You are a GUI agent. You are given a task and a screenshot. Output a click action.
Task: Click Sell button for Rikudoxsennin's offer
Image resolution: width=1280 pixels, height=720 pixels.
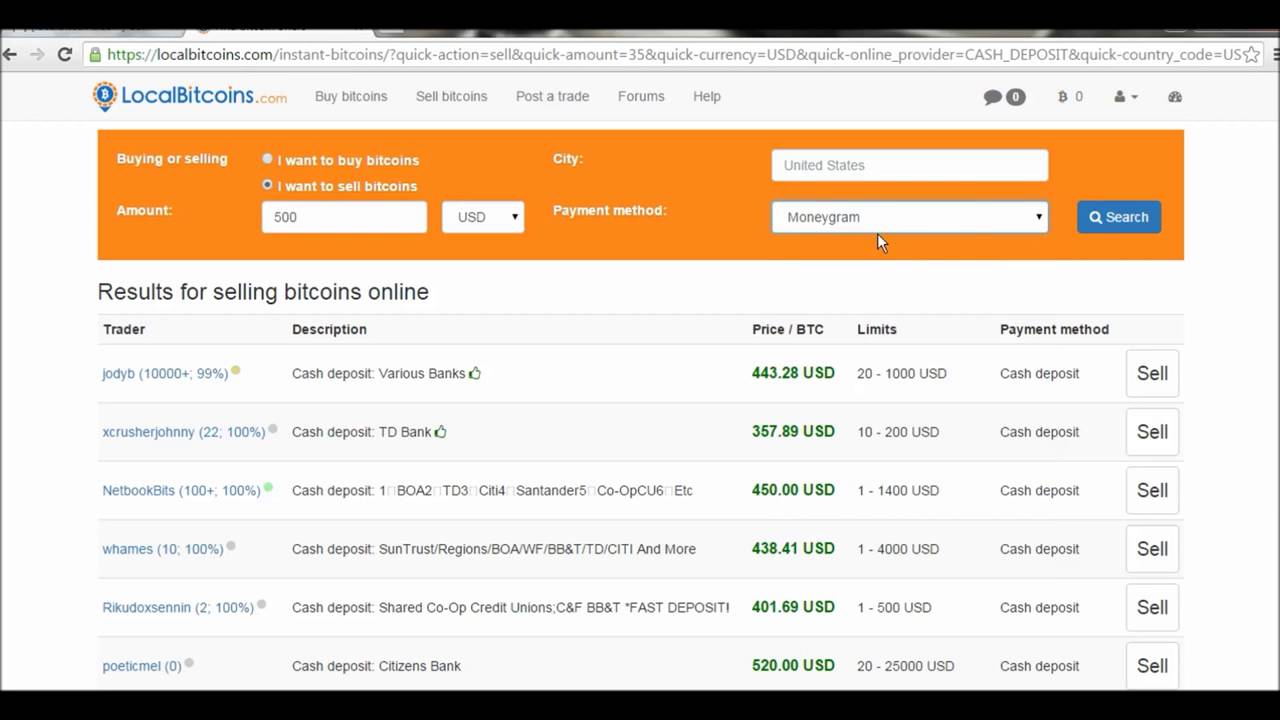coord(1152,607)
